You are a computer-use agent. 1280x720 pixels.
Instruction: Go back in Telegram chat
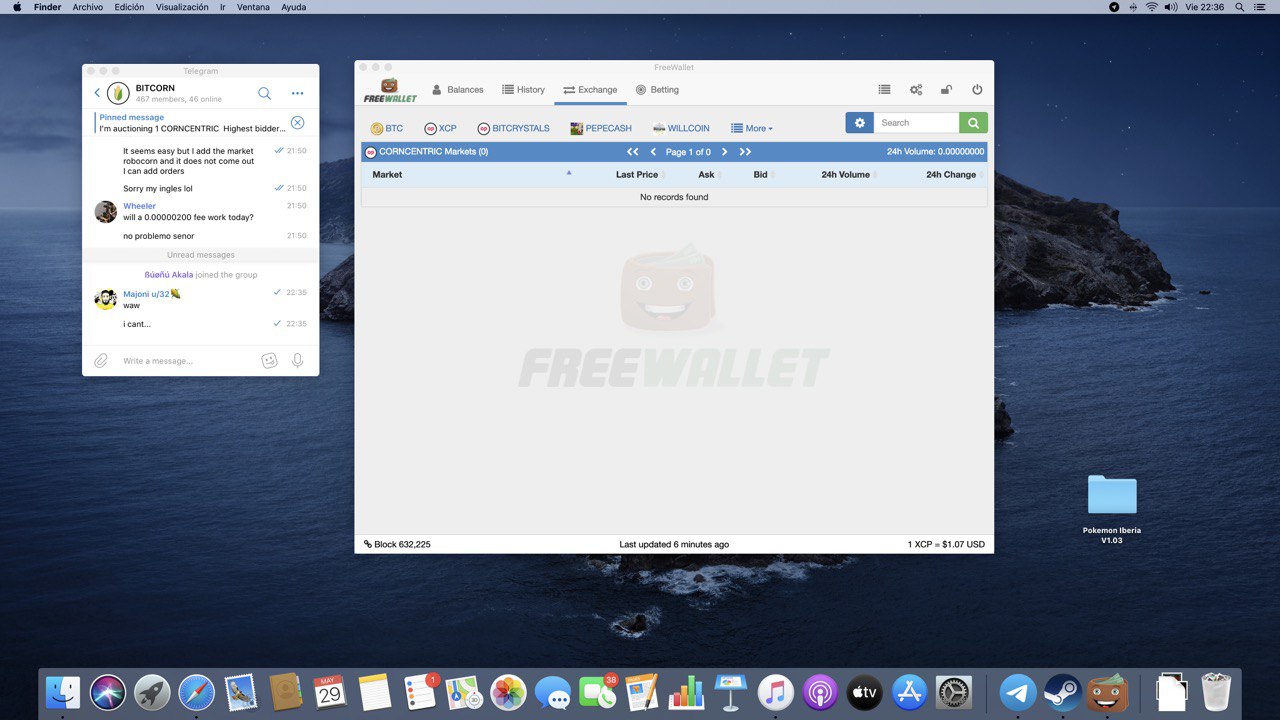(97, 93)
